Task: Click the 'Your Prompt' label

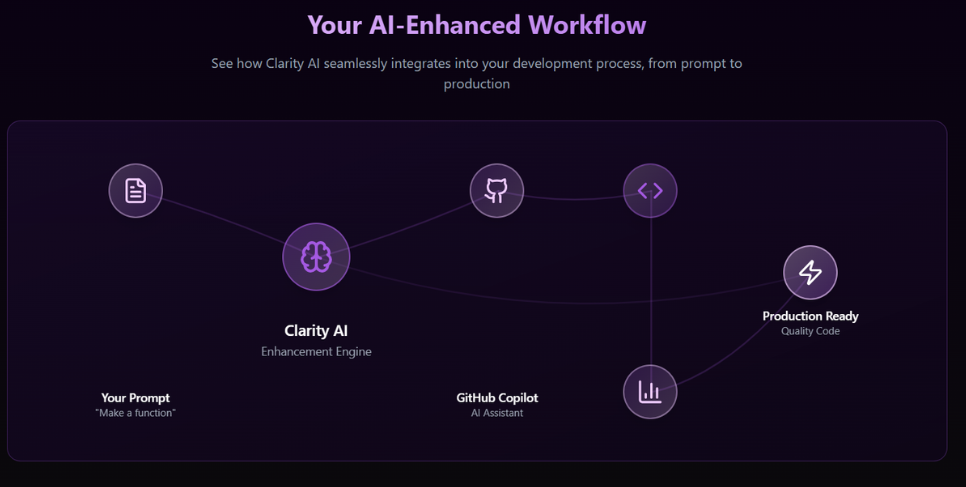Action: 136,398
